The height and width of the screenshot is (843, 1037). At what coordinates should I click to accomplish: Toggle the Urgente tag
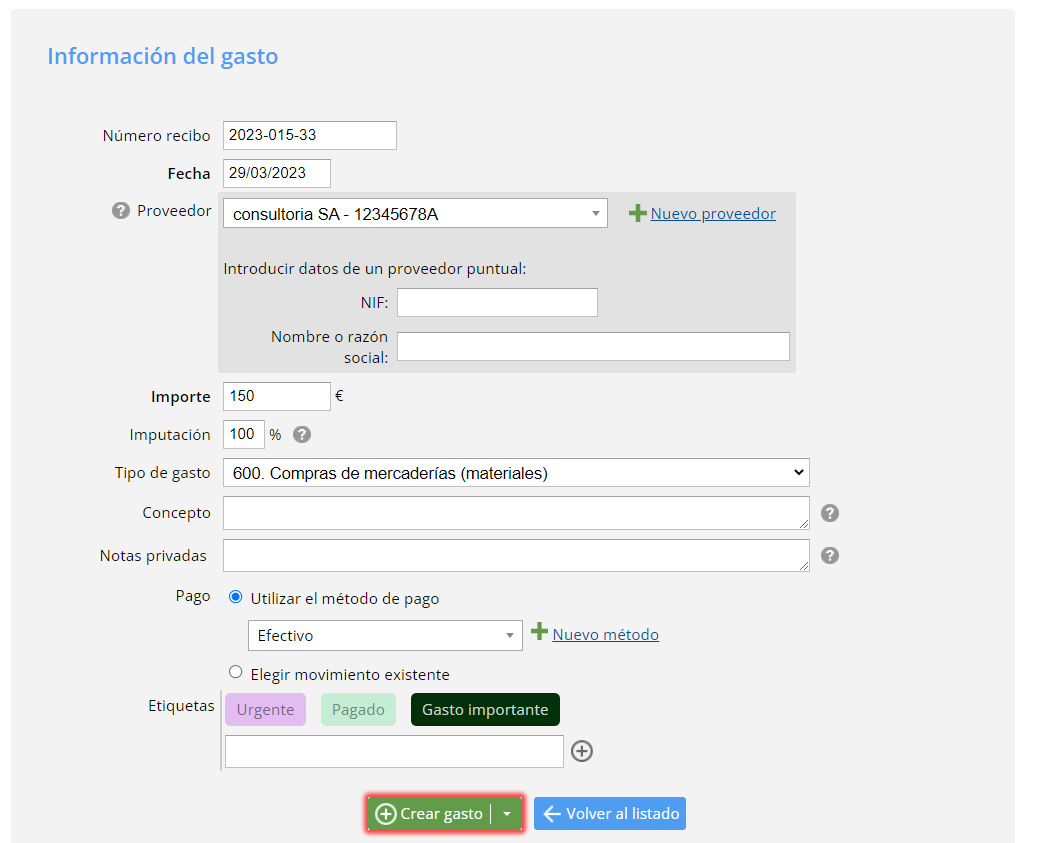(x=265, y=710)
